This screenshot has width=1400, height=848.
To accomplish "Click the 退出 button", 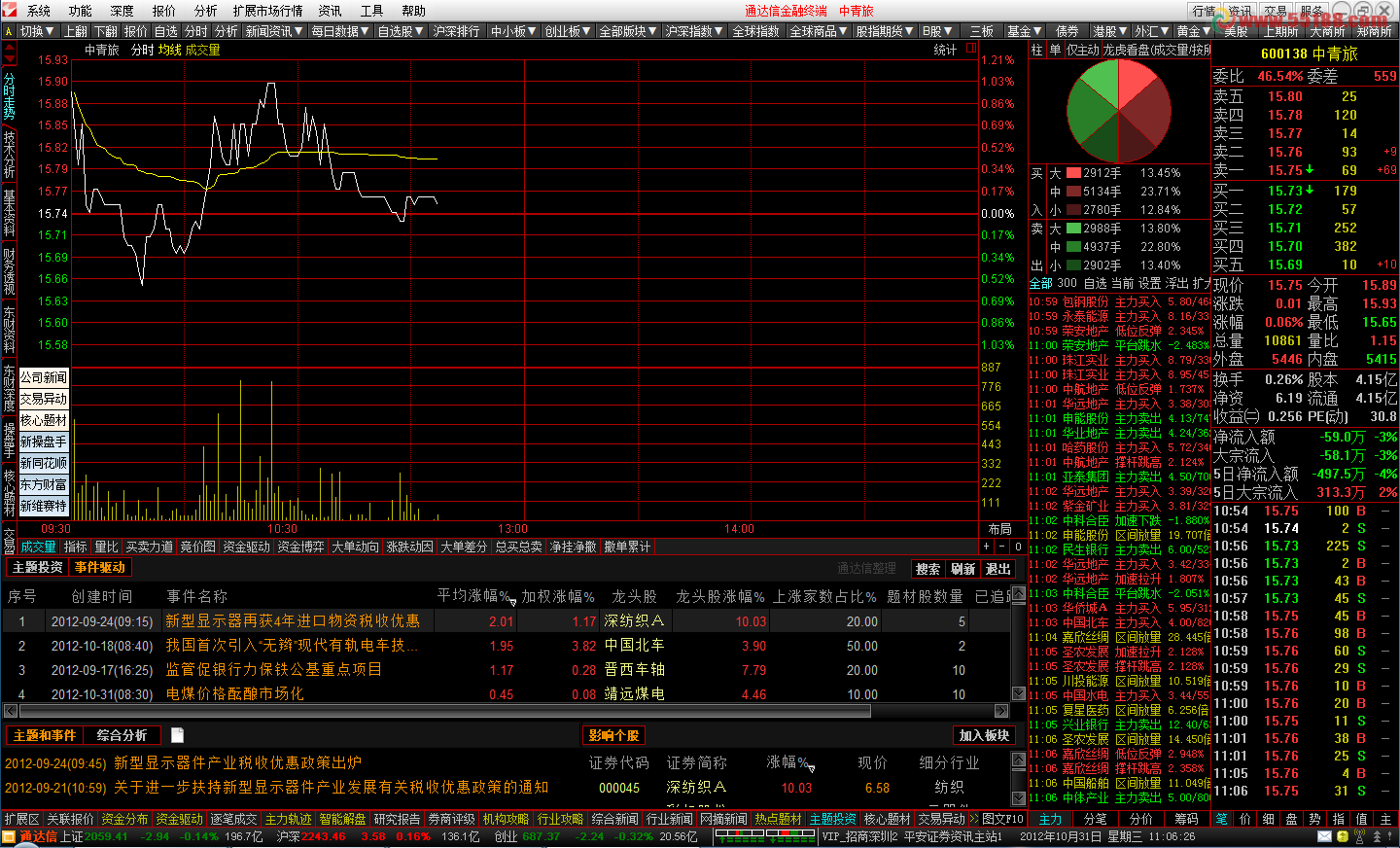I will coord(997,569).
